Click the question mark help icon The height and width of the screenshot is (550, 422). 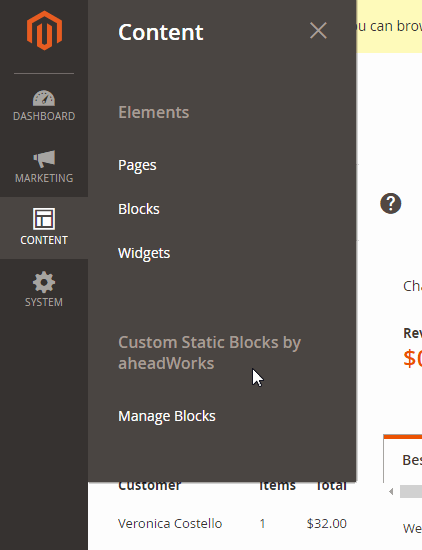point(390,203)
